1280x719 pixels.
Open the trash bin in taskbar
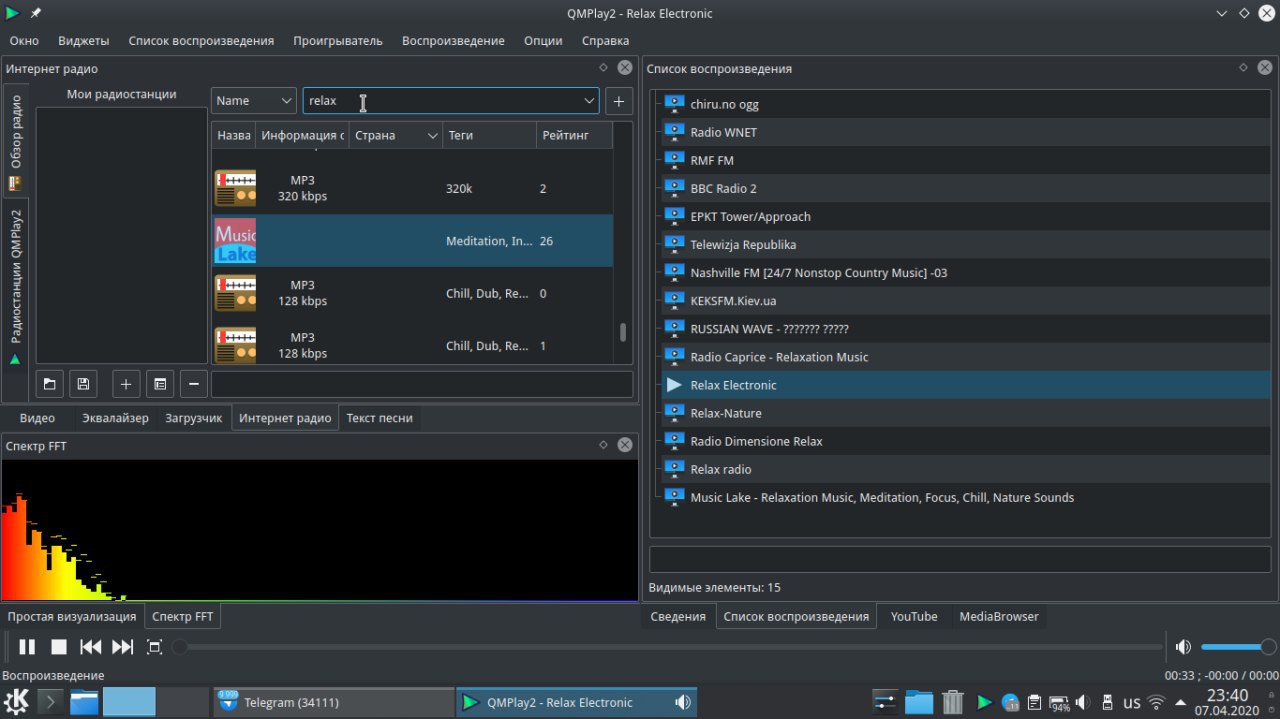(953, 702)
